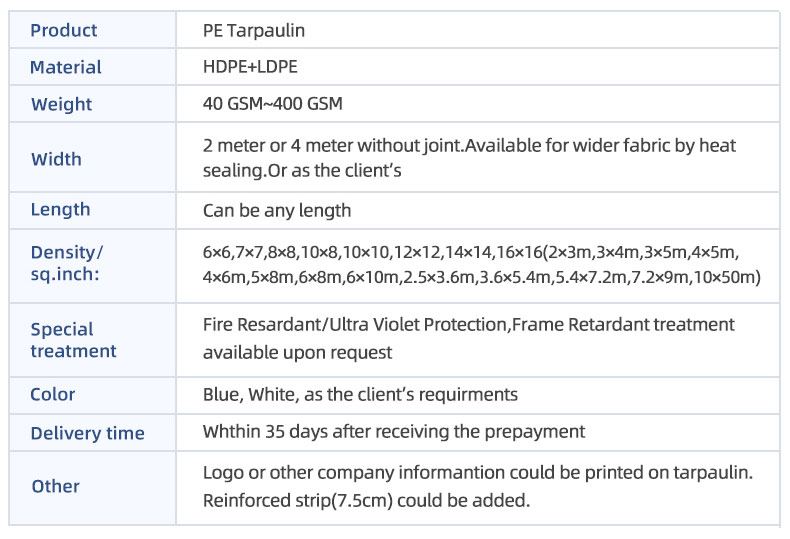Select the Can be any length text
Image resolution: width=790 pixels, height=539 pixels.
coord(277,211)
